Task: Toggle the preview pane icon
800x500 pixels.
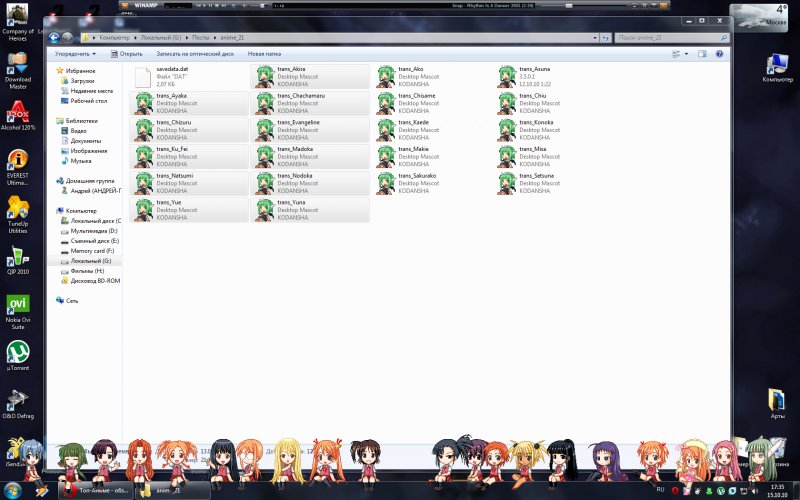Action: [702, 54]
